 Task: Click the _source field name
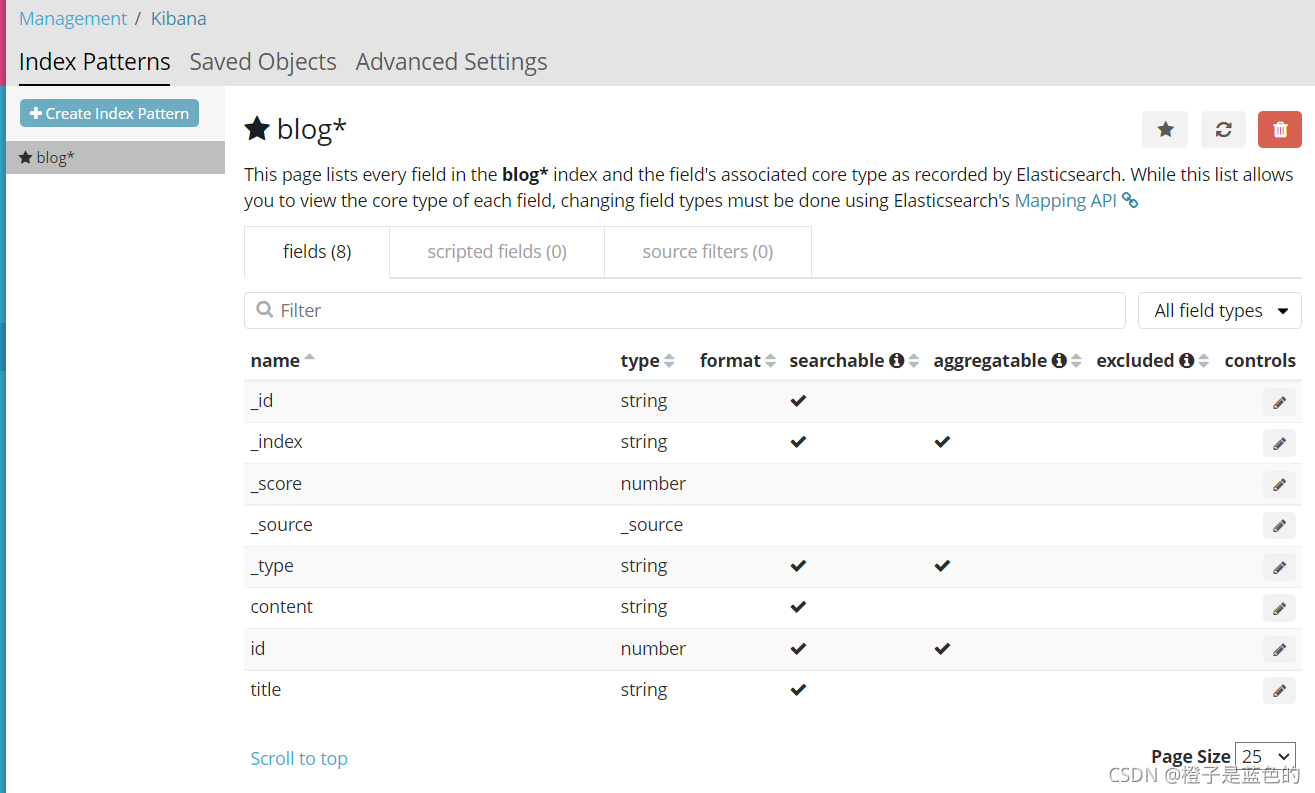click(281, 525)
